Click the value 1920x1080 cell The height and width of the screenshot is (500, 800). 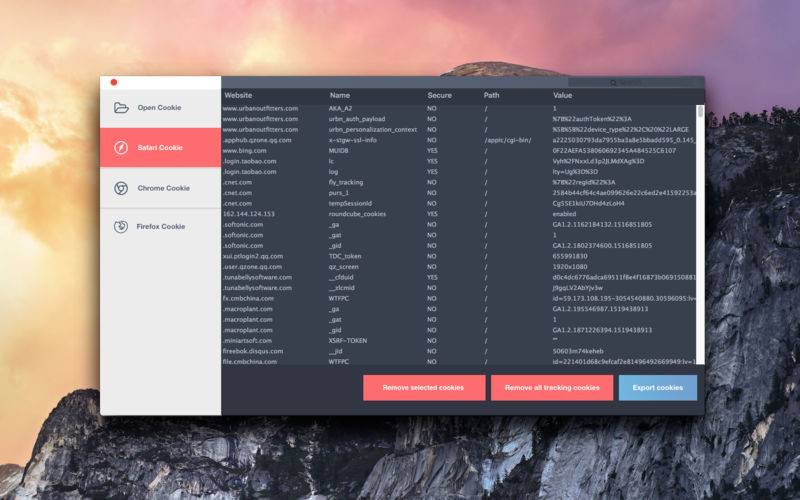tap(569, 267)
